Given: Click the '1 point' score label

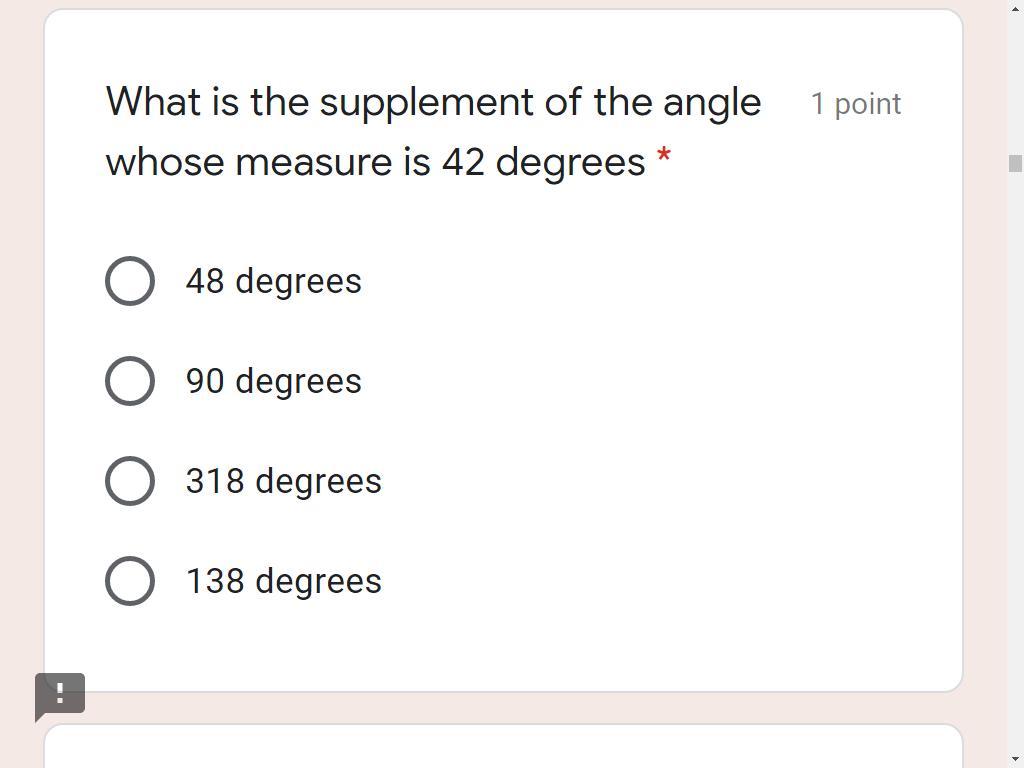Looking at the screenshot, I should 855,104.
